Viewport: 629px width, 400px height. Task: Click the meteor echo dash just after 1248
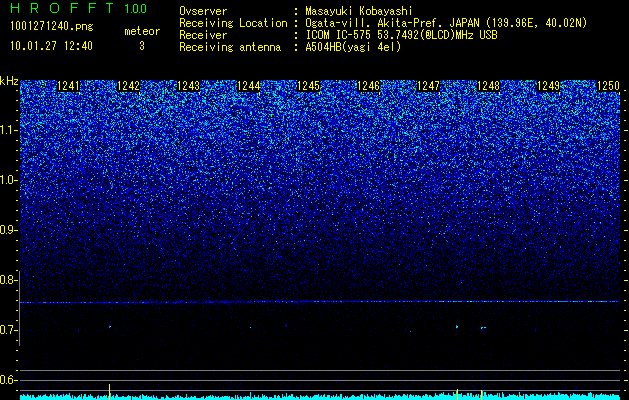click(x=483, y=328)
